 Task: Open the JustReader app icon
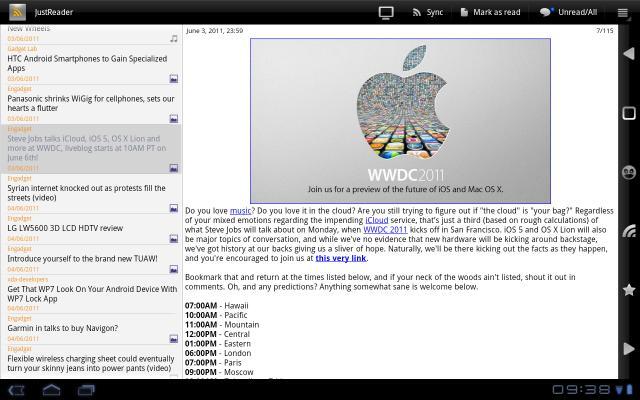[x=18, y=12]
